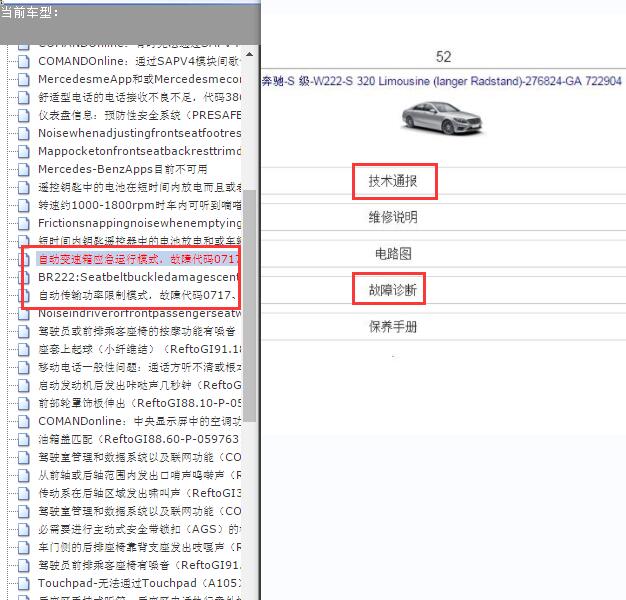Click document icon beside 移动电话一般性问题

click(x=24, y=367)
